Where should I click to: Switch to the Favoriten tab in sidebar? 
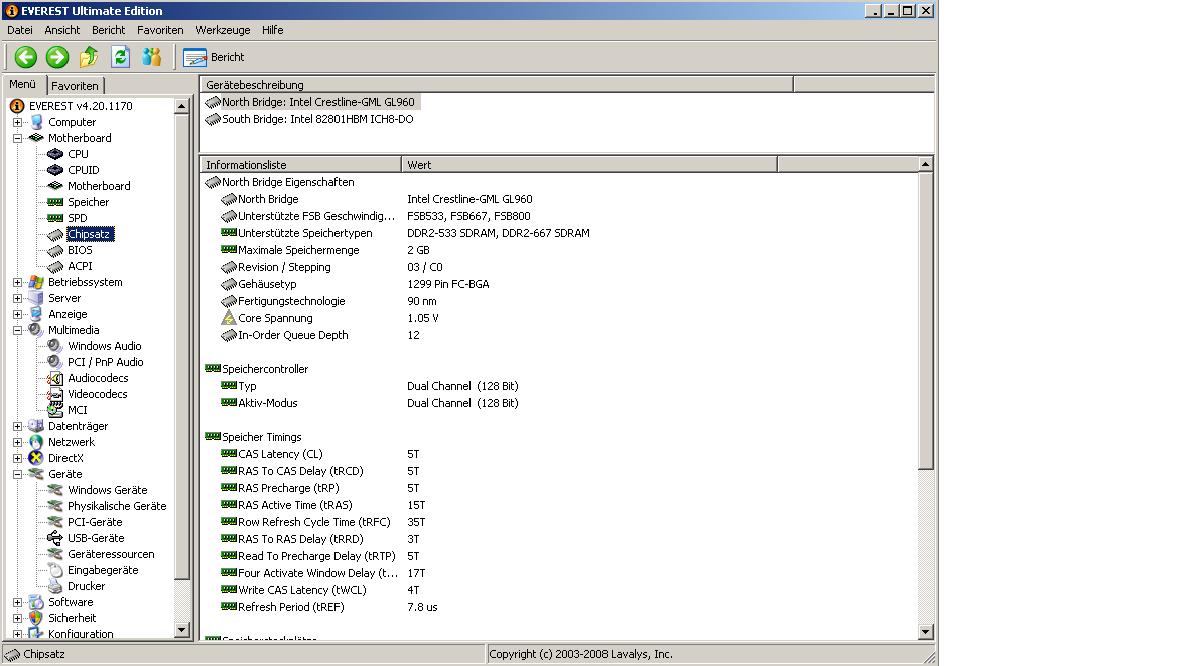click(75, 85)
